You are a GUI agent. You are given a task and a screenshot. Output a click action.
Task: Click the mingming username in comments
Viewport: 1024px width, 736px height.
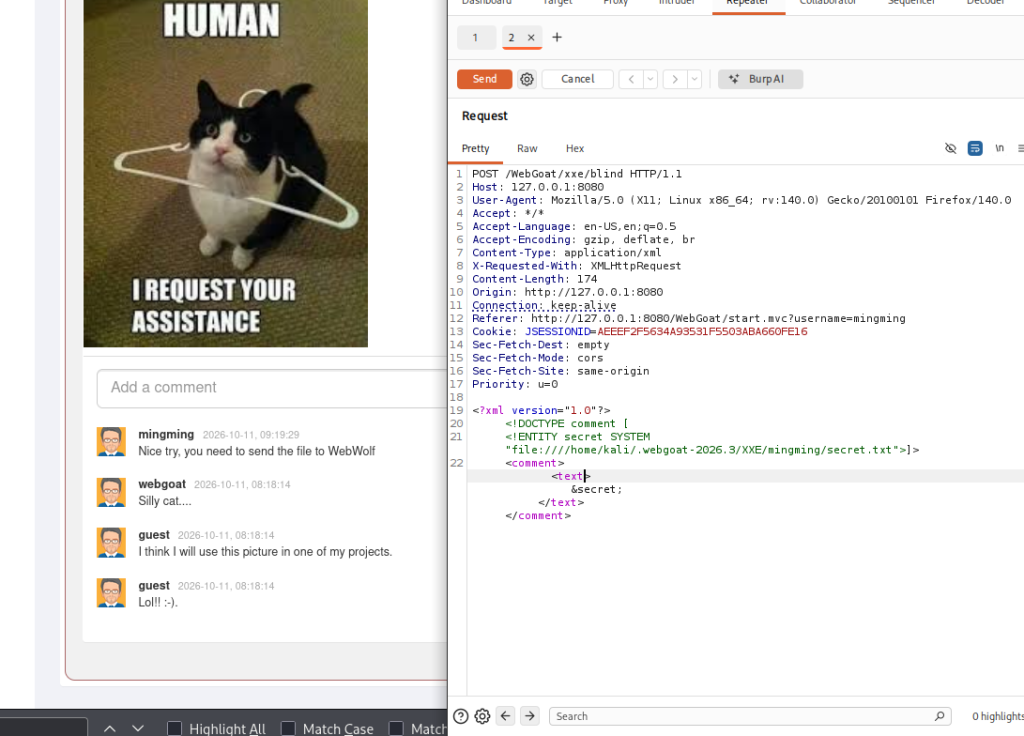click(166, 434)
